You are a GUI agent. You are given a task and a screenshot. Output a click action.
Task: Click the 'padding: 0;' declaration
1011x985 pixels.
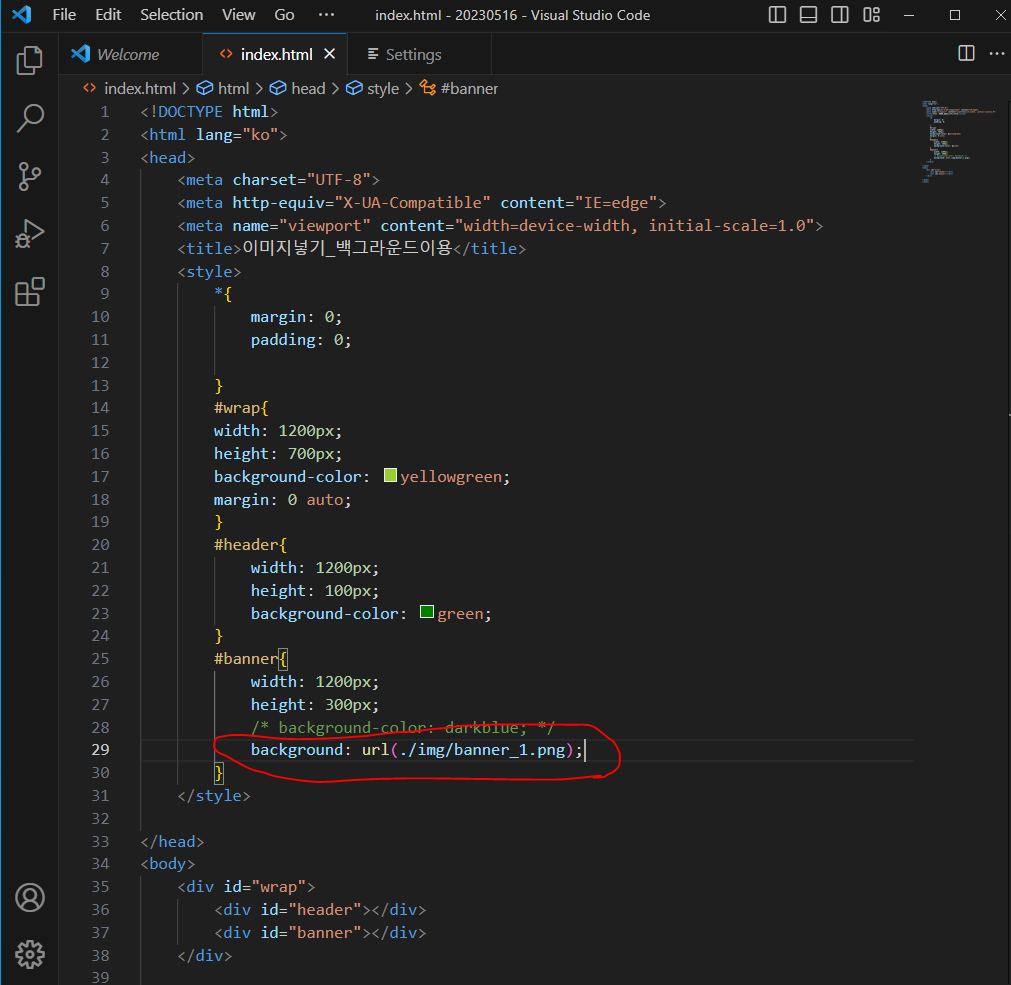click(x=301, y=340)
